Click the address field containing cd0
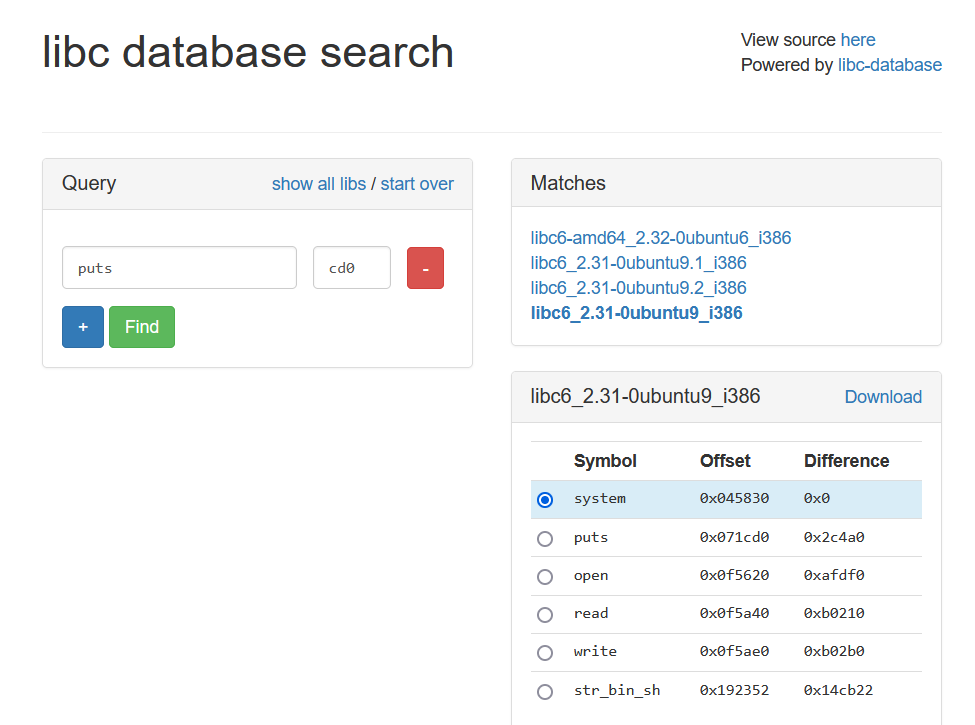The width and height of the screenshot is (975, 725). pyautogui.click(x=351, y=268)
